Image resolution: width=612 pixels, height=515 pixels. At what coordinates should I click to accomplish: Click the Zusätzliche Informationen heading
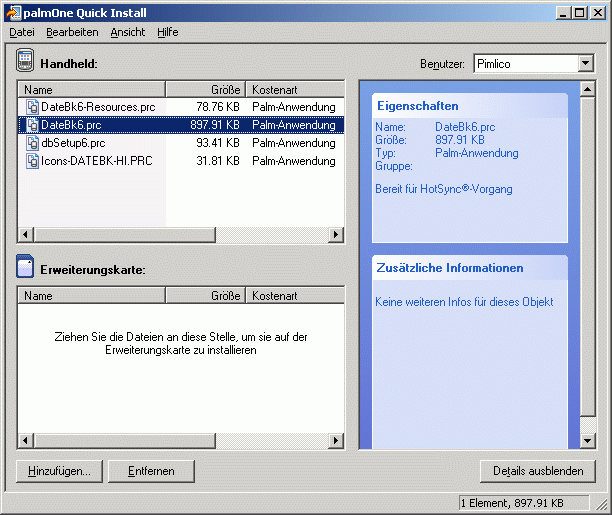click(x=450, y=268)
